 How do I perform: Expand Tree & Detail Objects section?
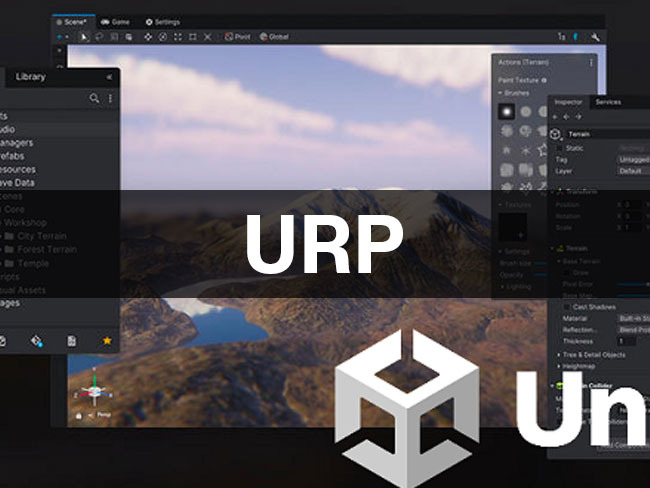(559, 355)
